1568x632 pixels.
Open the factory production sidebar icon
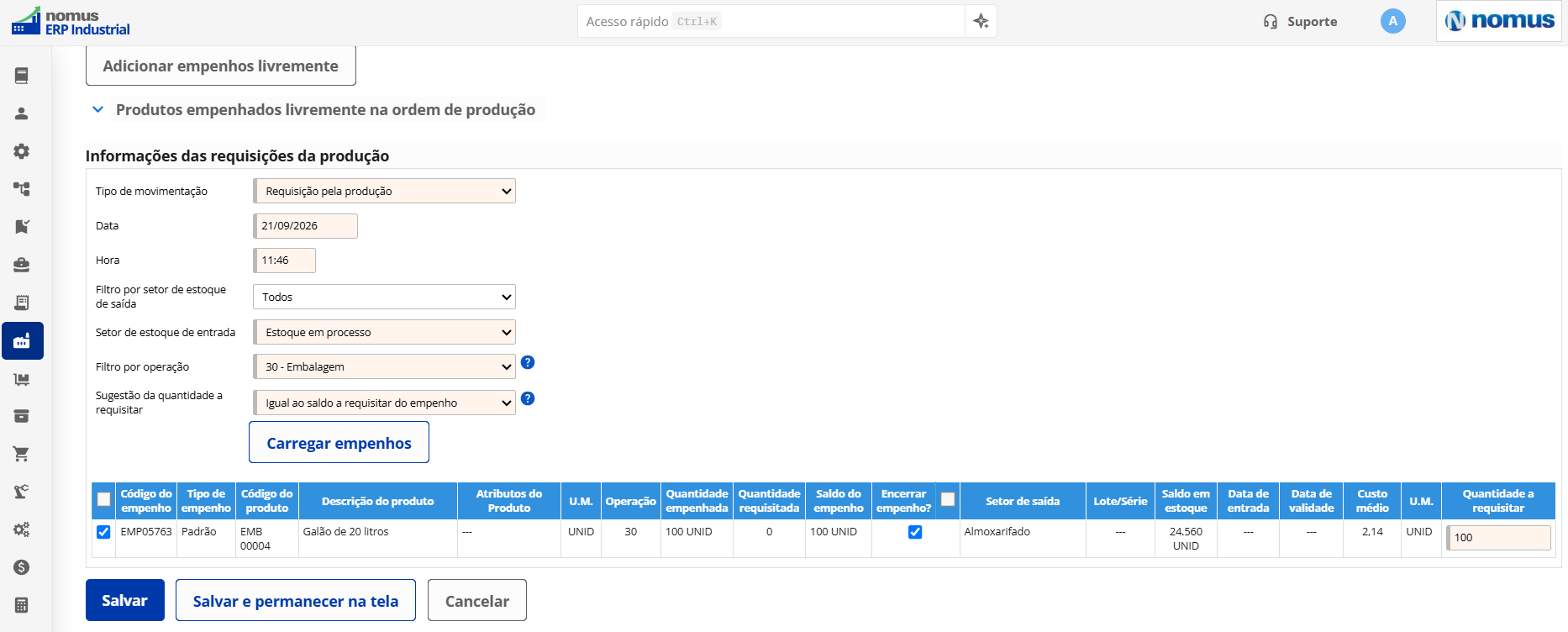pos(22,340)
